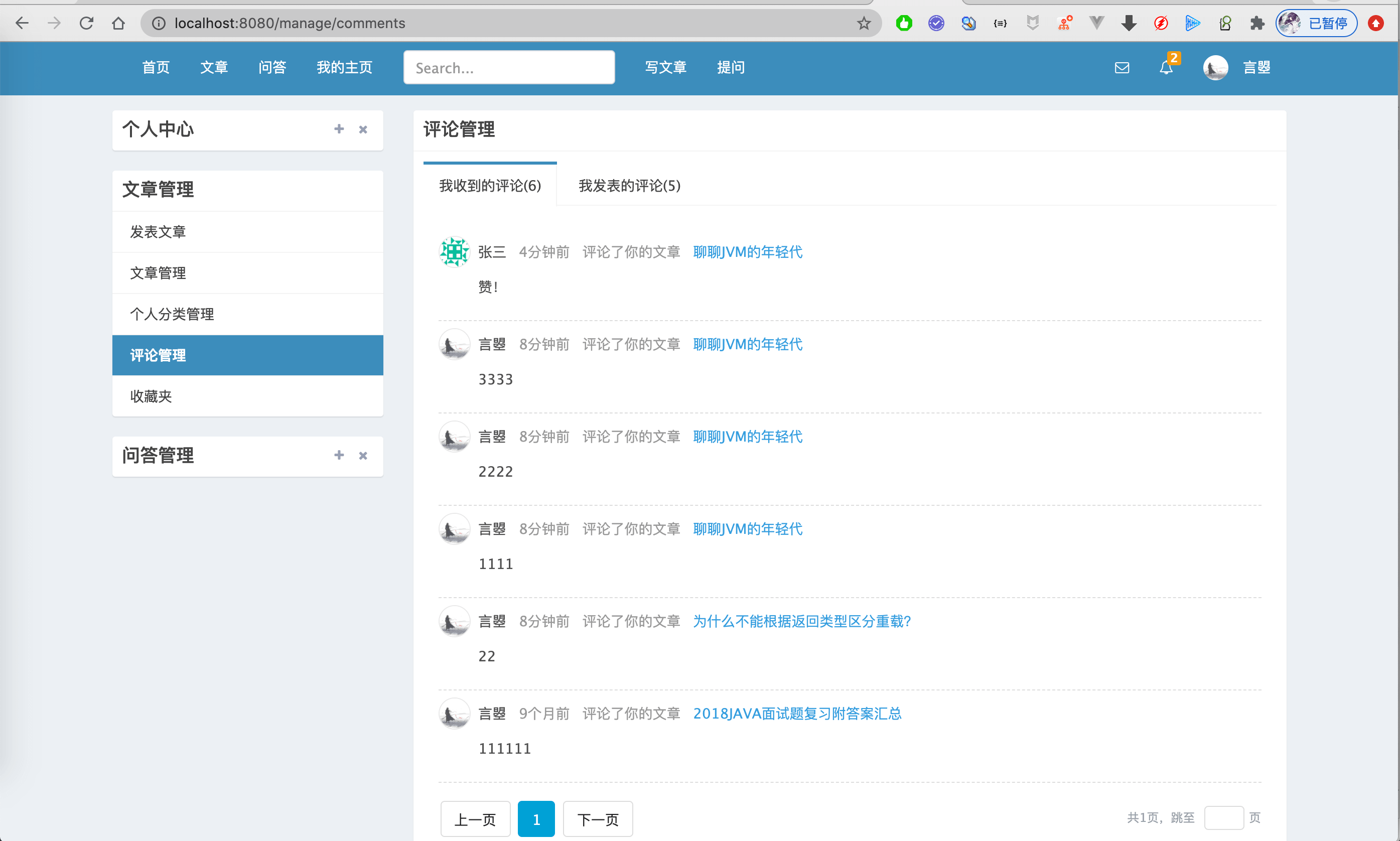Switch to the 我收到的评论(6) tab
Image resolution: width=1400 pixels, height=841 pixels.
click(490, 186)
